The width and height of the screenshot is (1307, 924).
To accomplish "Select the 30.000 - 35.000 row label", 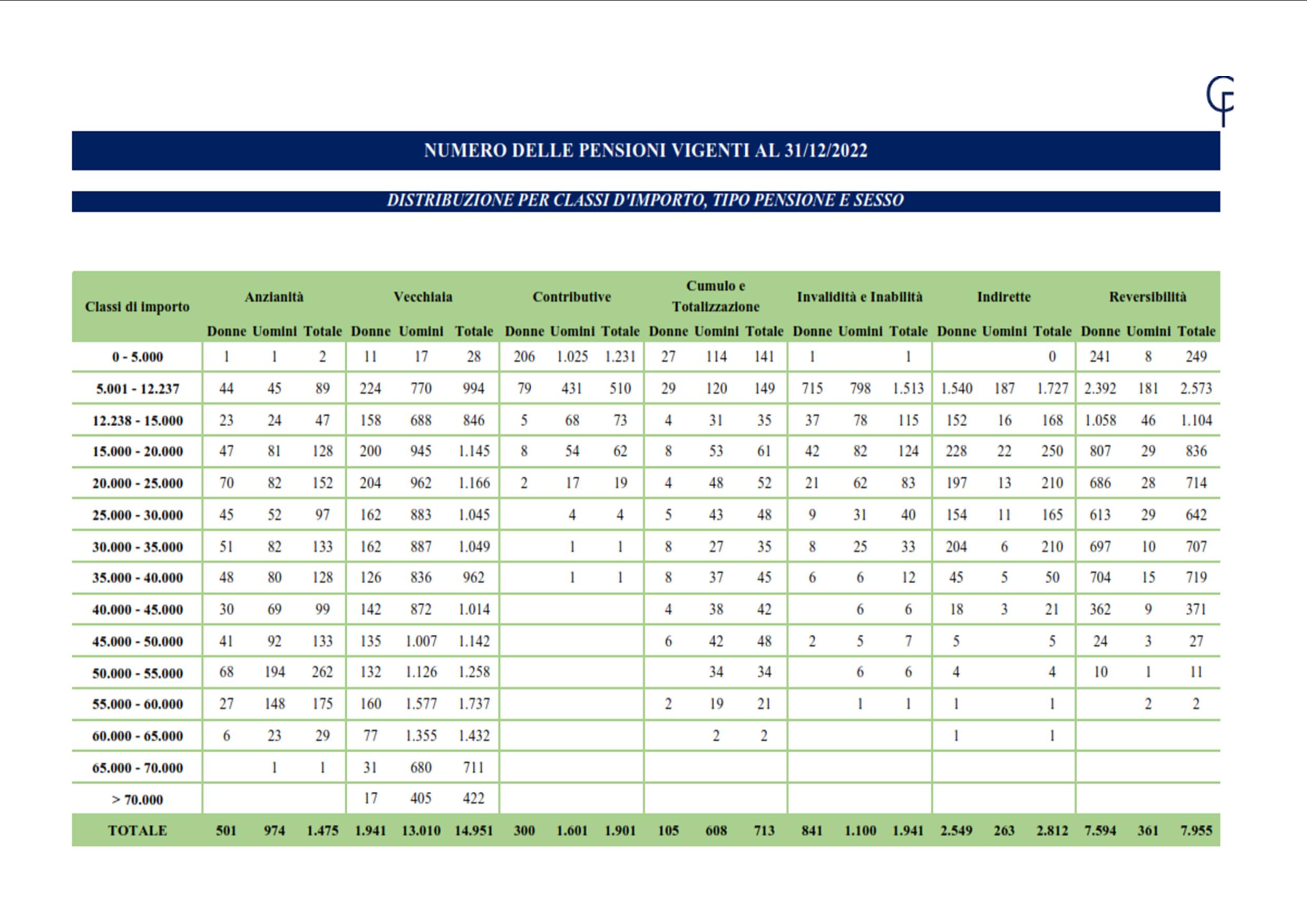I will tap(137, 547).
